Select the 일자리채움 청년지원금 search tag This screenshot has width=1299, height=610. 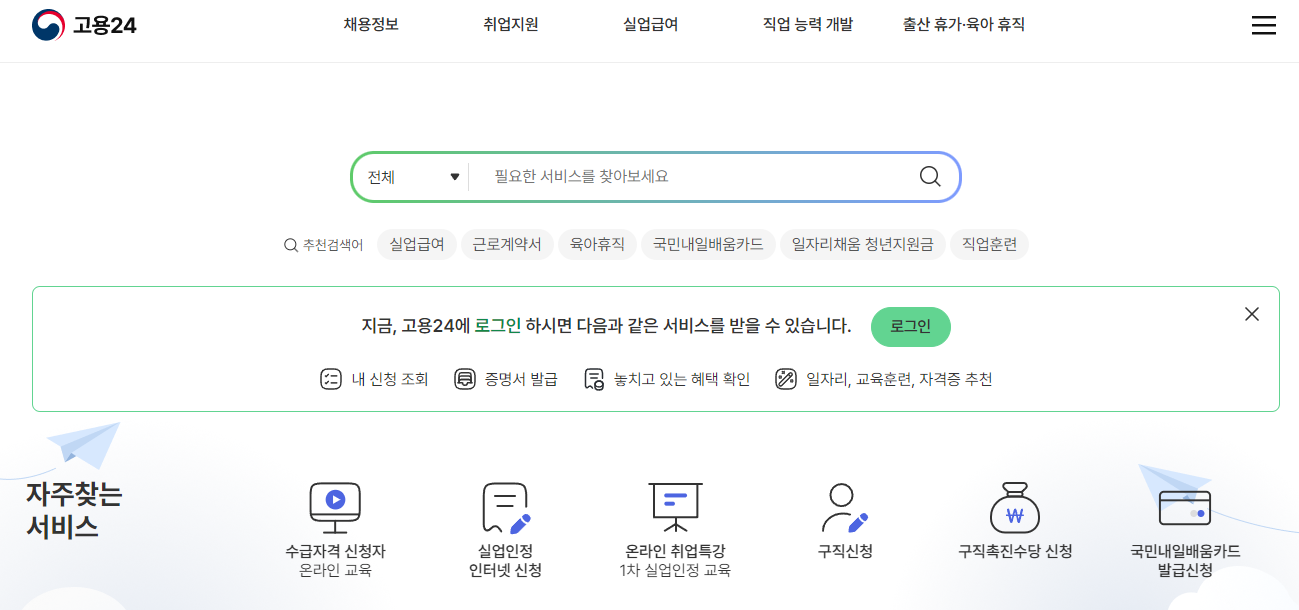click(x=863, y=244)
